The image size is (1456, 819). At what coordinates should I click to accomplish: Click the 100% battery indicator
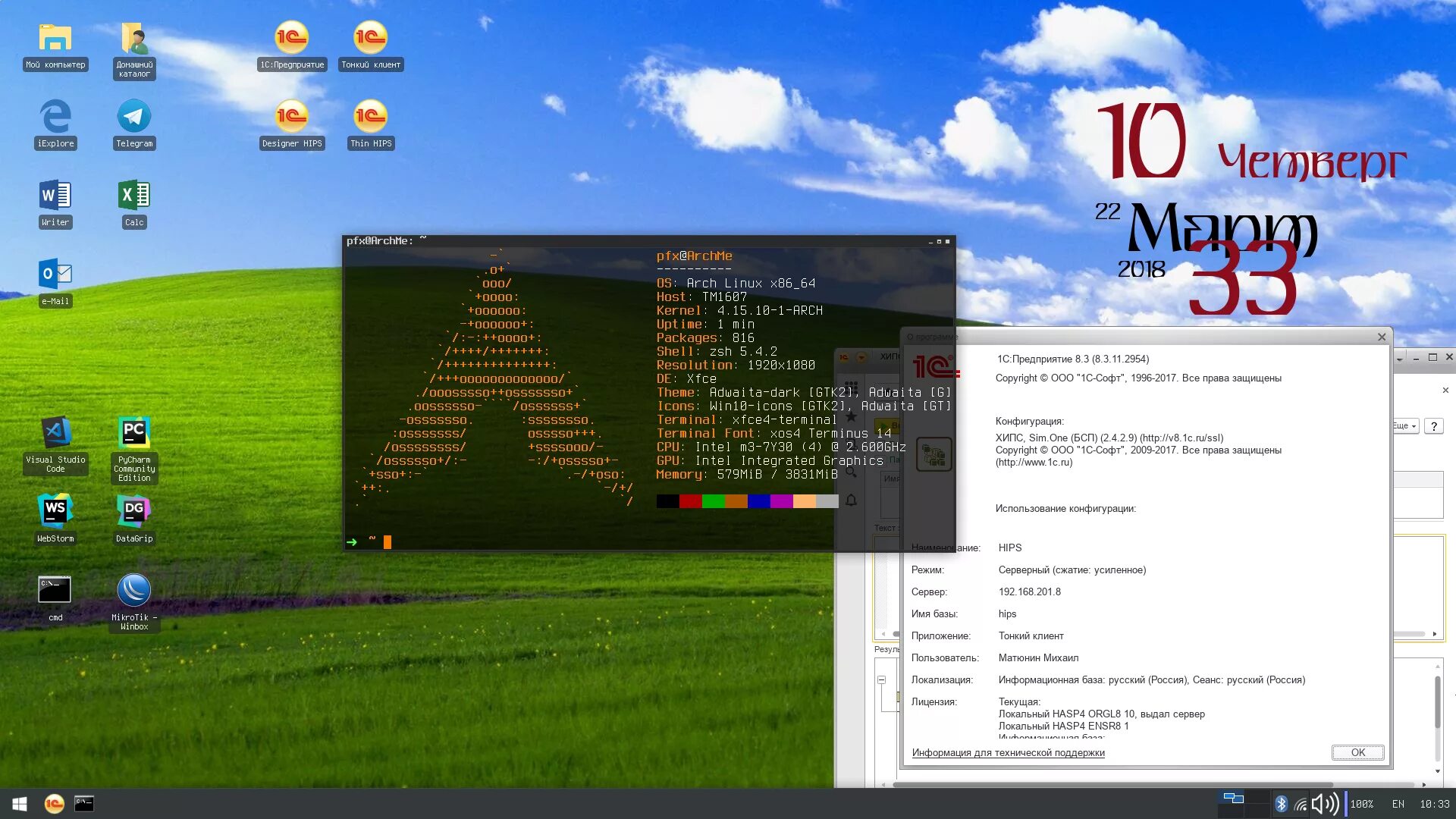tap(1361, 804)
